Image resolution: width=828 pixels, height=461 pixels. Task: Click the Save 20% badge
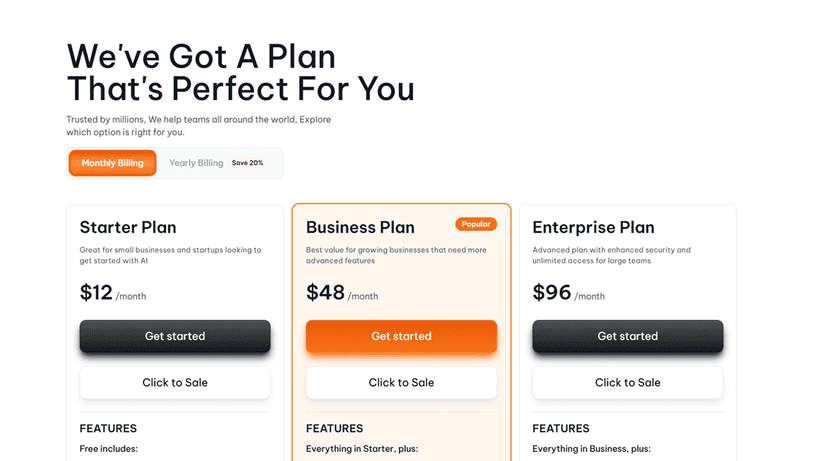(x=248, y=163)
